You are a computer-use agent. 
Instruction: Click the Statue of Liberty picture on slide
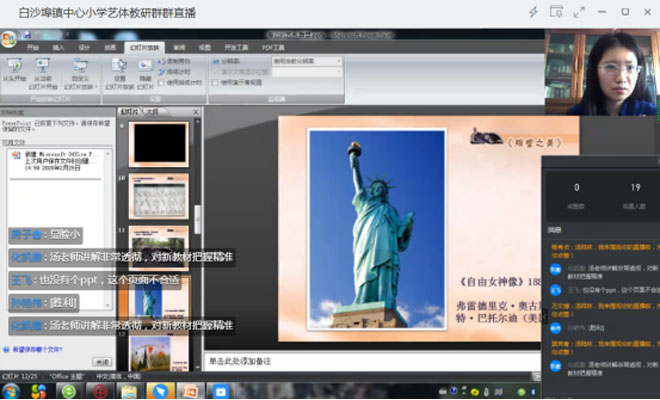pyautogui.click(x=377, y=229)
